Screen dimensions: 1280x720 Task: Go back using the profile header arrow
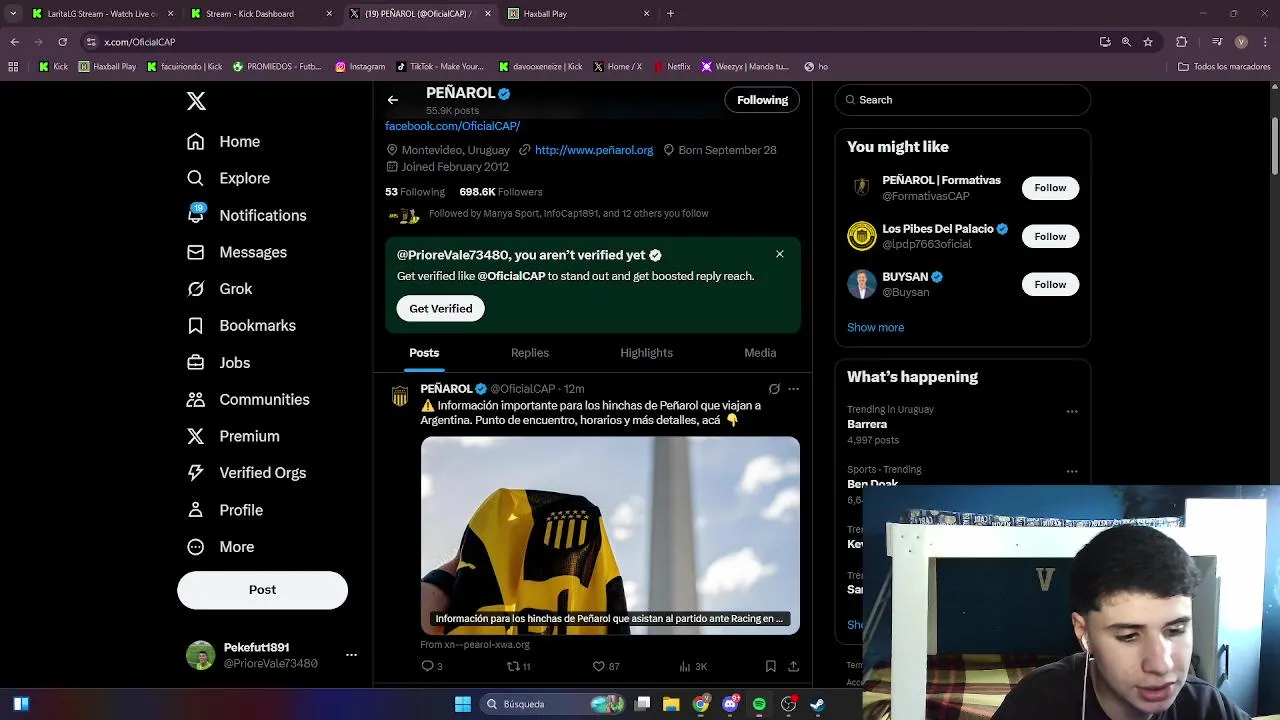(393, 100)
